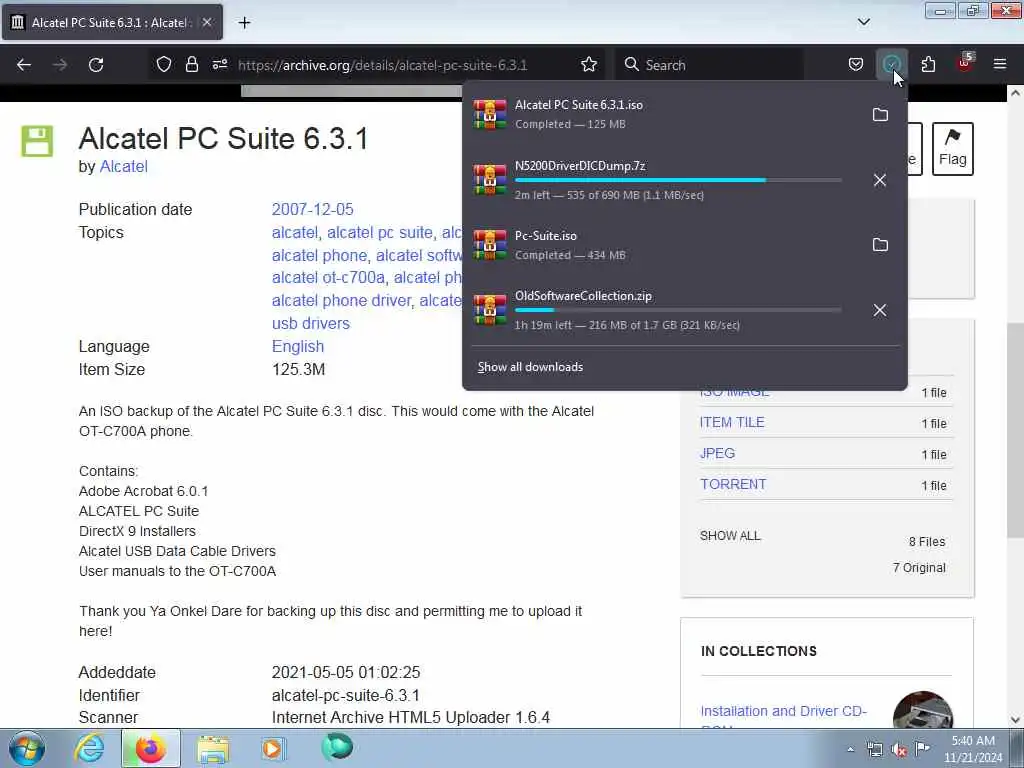
Task: Click the collection thumbnail image
Action: click(x=923, y=709)
